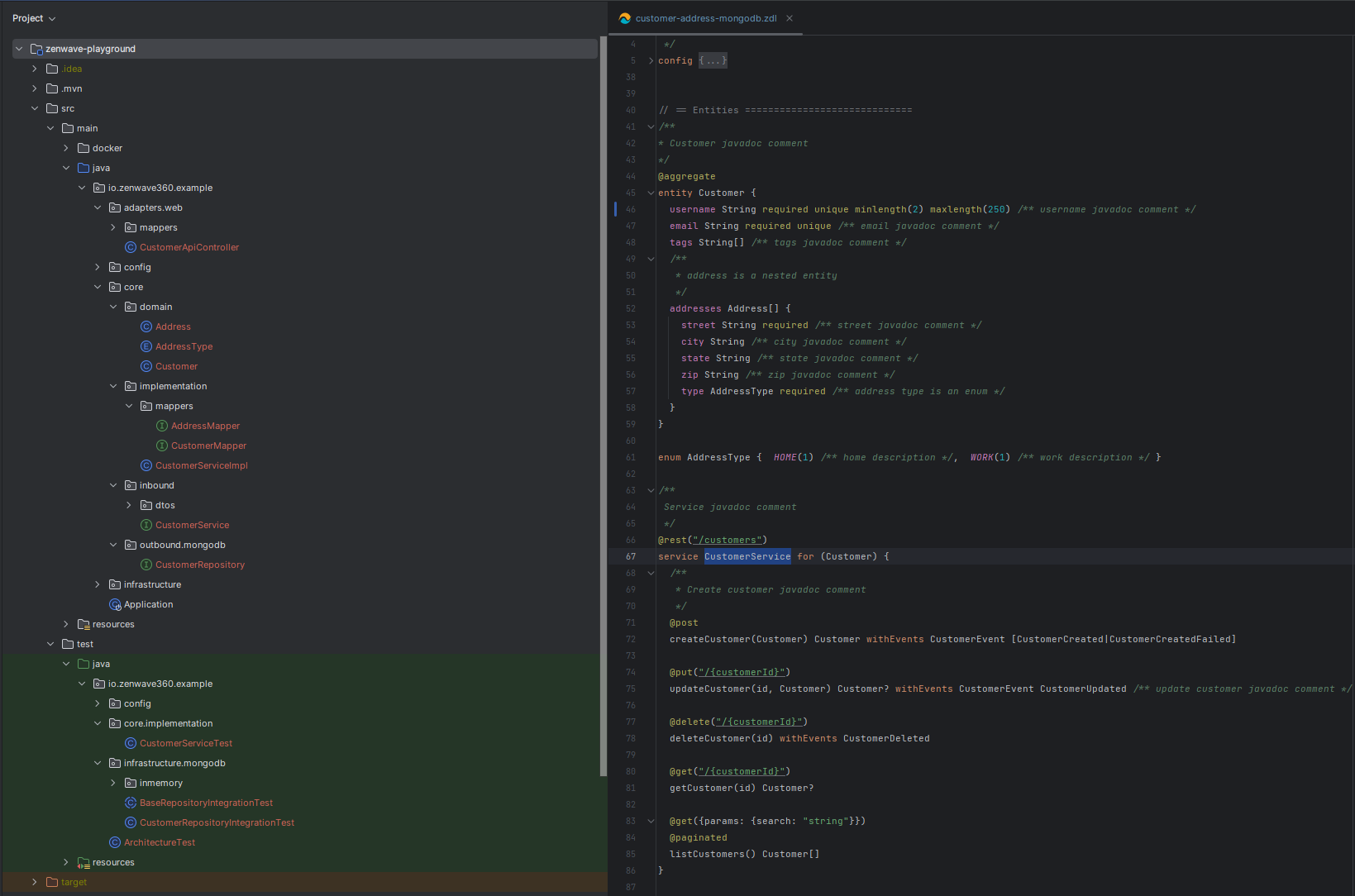Fold the @get params block at line 83
Image resolution: width=1355 pixels, height=896 pixels.
point(651,821)
